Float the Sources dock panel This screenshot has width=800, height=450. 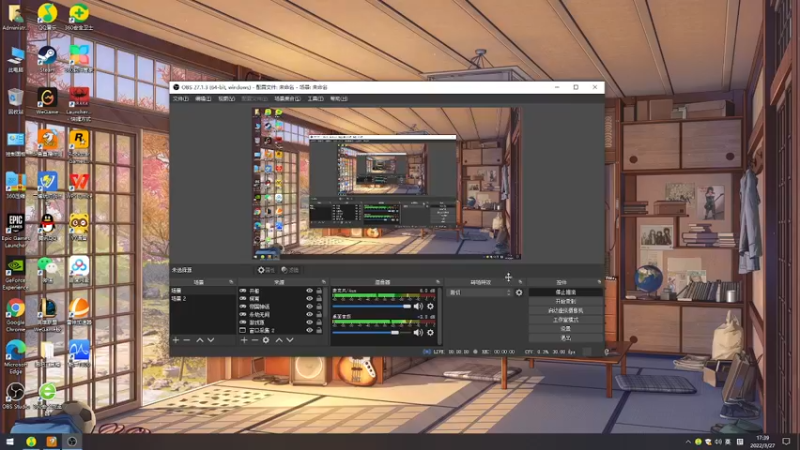[323, 282]
